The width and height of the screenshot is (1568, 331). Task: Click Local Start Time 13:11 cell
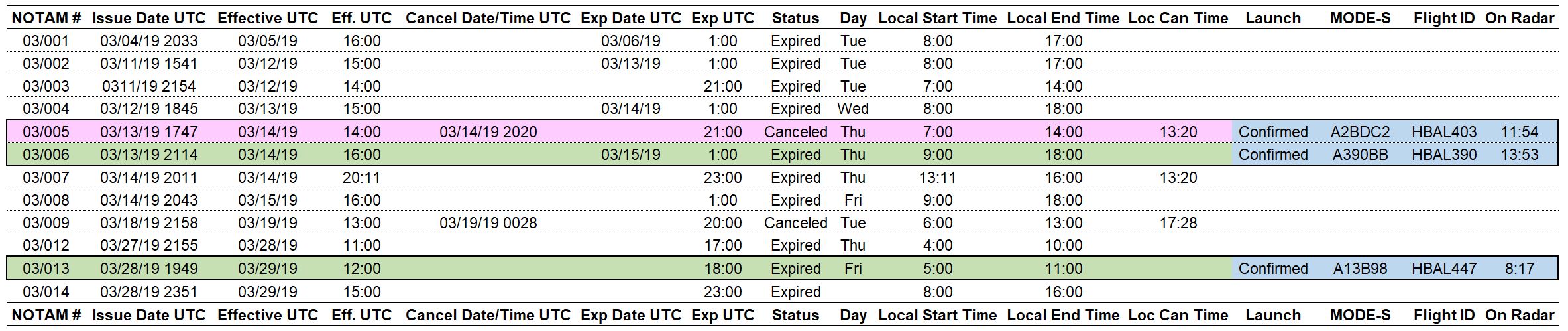(x=938, y=178)
